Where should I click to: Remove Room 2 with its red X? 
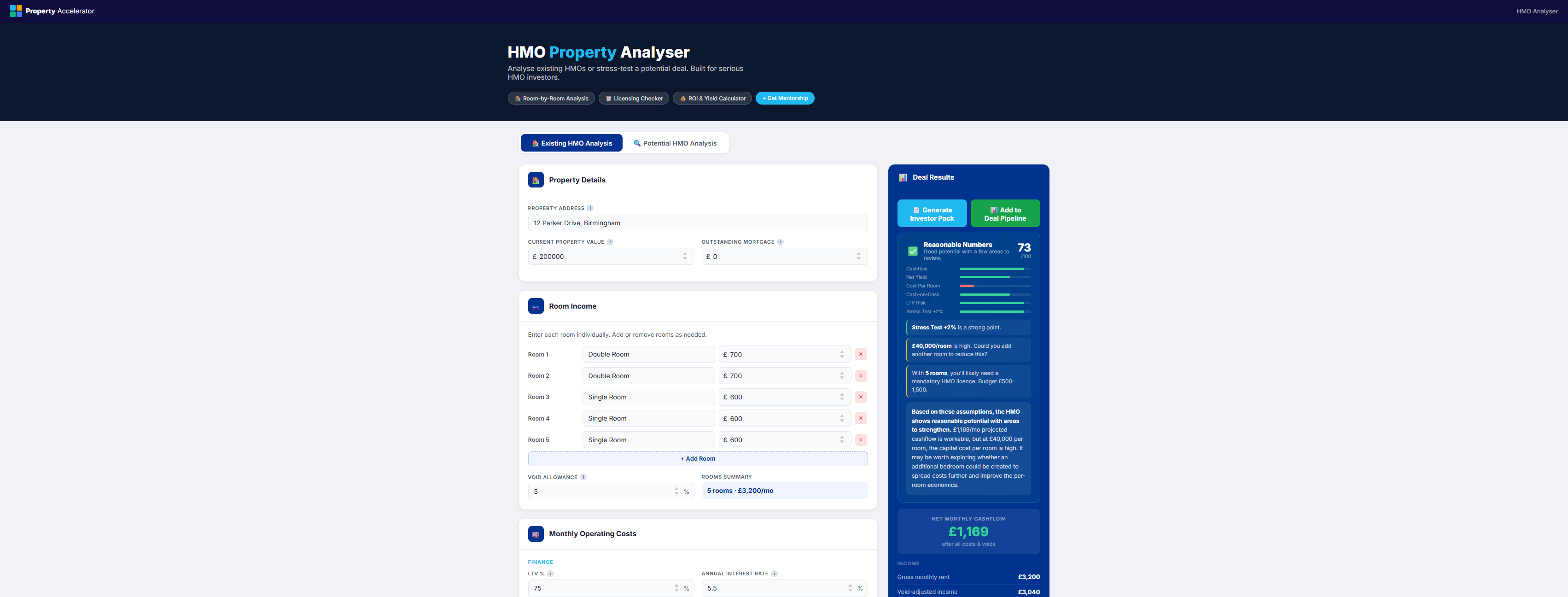[861, 376]
